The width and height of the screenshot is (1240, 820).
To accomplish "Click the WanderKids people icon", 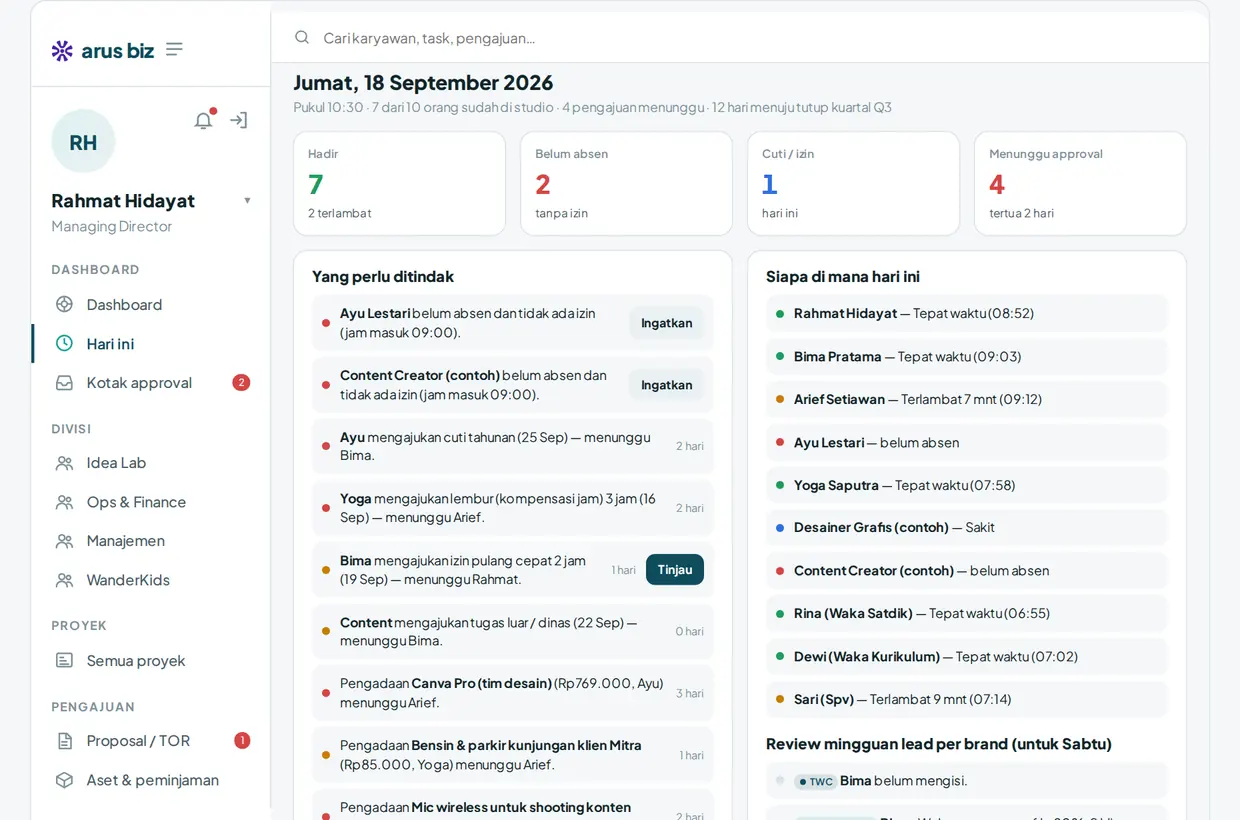I will pyautogui.click(x=64, y=580).
